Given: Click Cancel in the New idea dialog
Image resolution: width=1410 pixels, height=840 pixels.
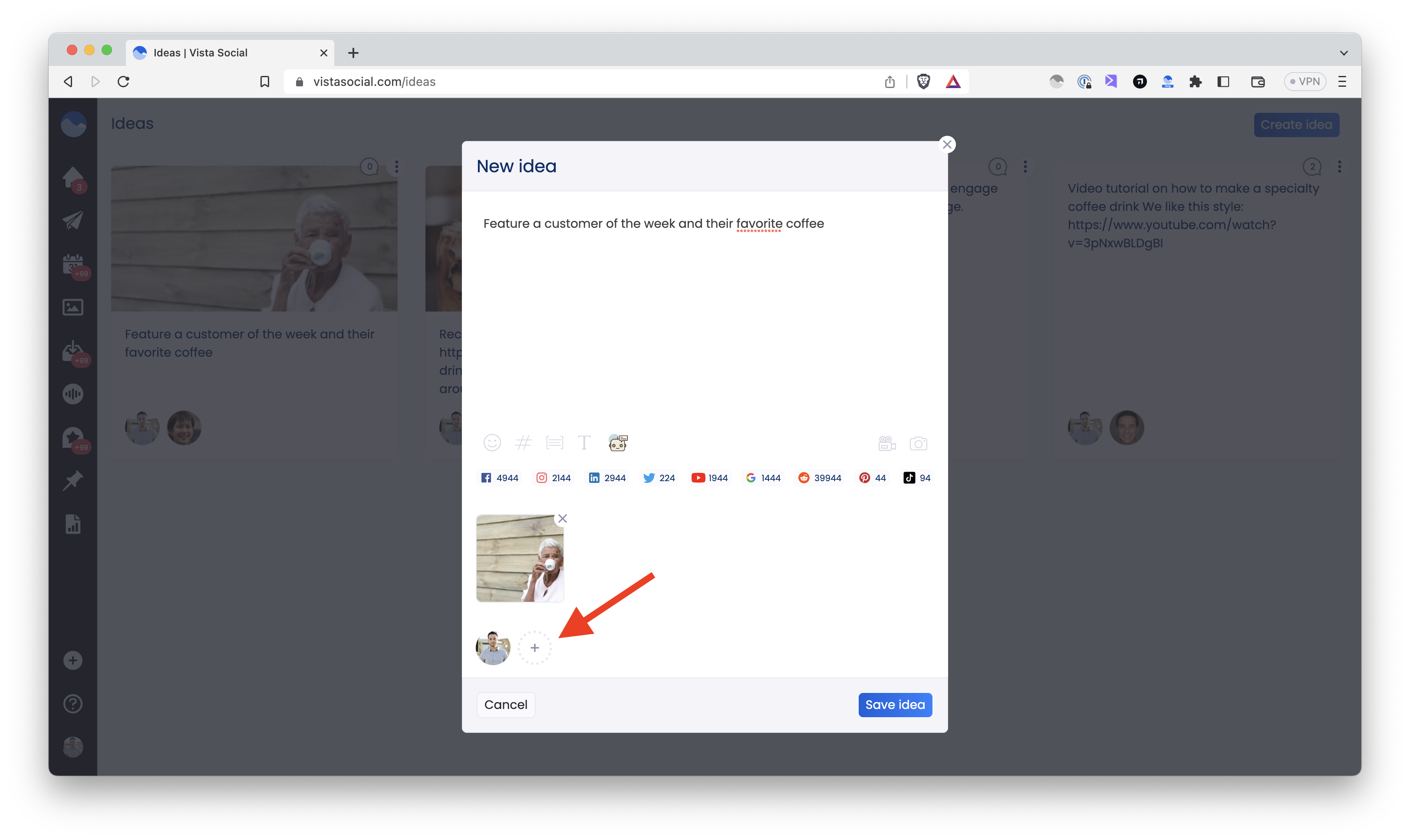Looking at the screenshot, I should pos(506,705).
